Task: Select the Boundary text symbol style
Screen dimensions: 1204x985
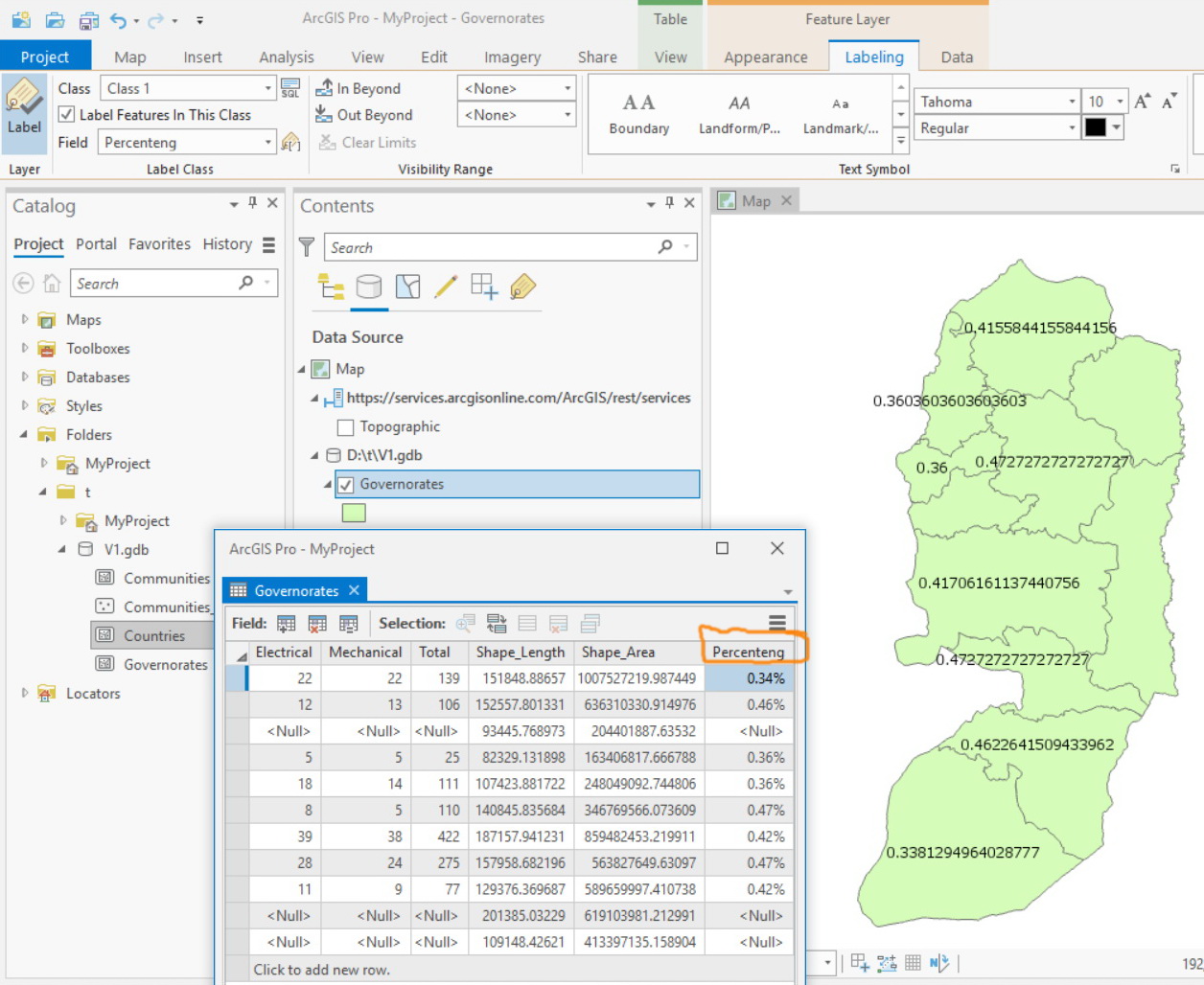Action: click(639, 114)
